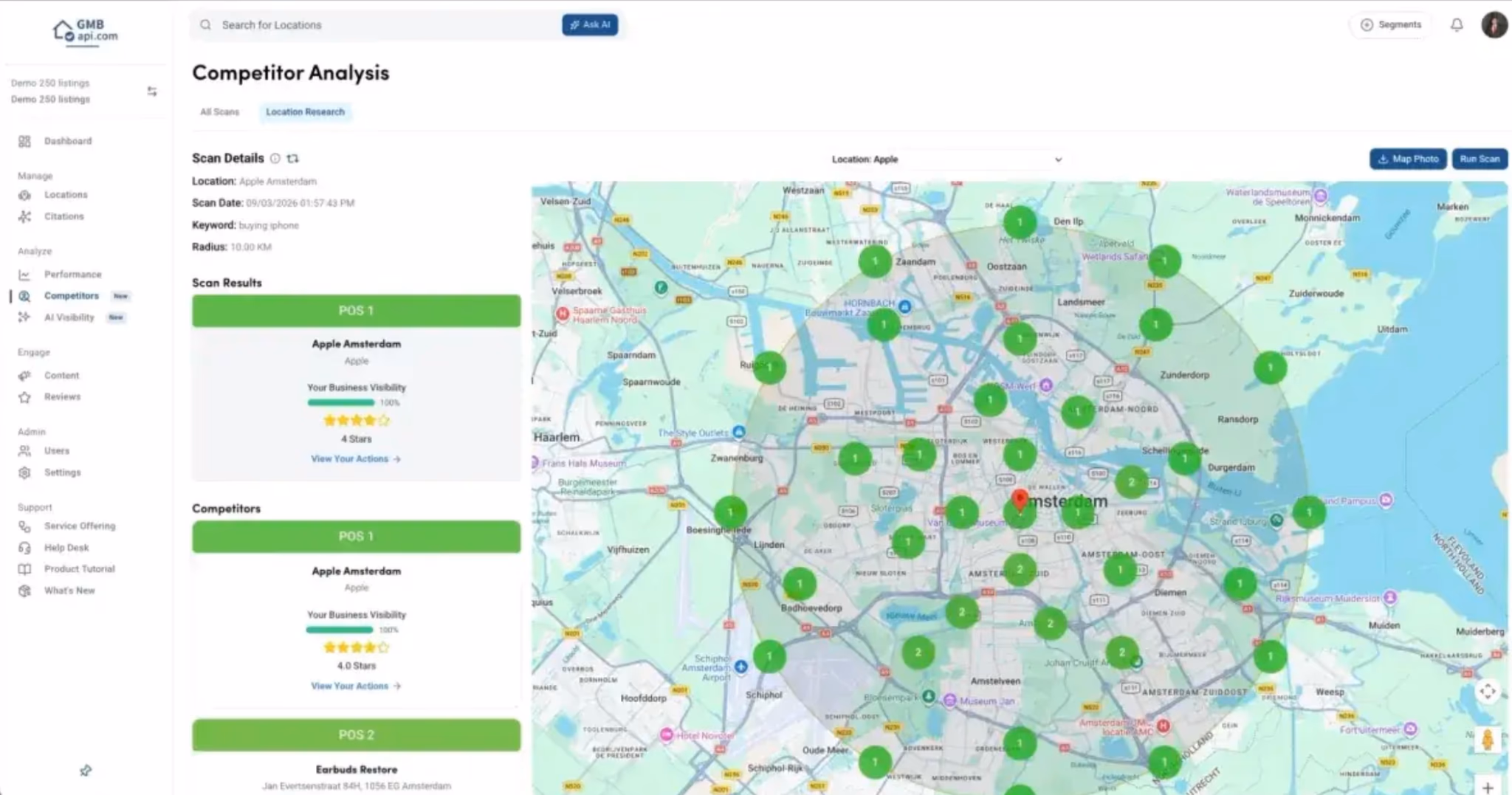
Task: Click the Users sidebar icon
Action: pos(24,451)
